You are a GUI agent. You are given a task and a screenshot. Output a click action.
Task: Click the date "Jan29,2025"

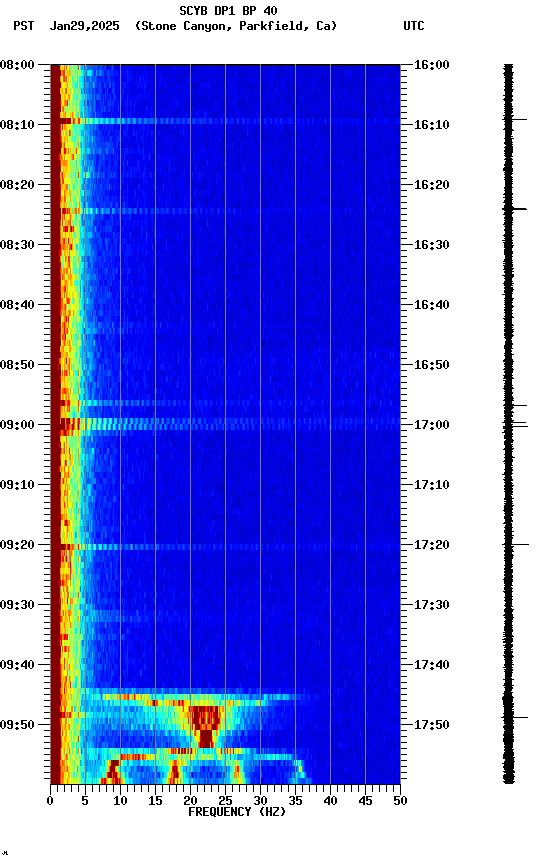84,26
